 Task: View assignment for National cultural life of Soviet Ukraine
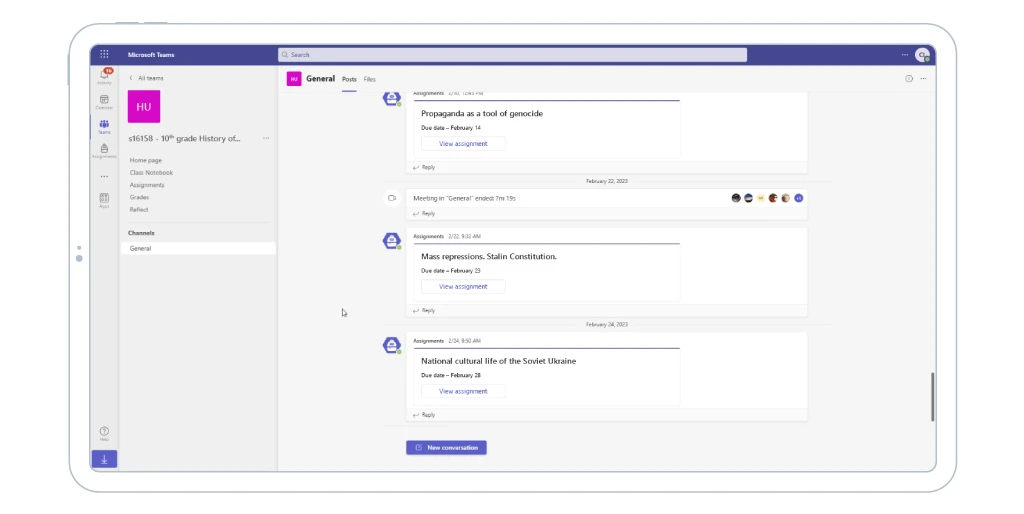click(x=463, y=391)
